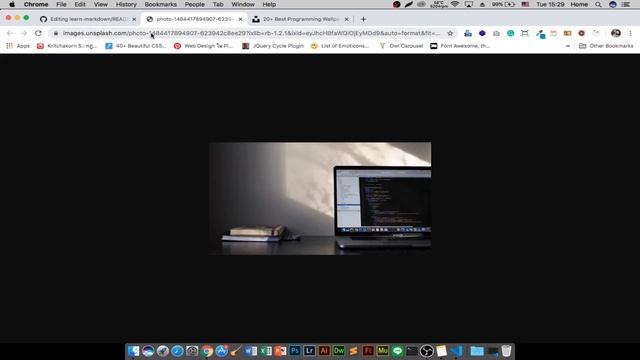
Task: Open the App Store in the Dock
Action: pyautogui.click(x=221, y=351)
